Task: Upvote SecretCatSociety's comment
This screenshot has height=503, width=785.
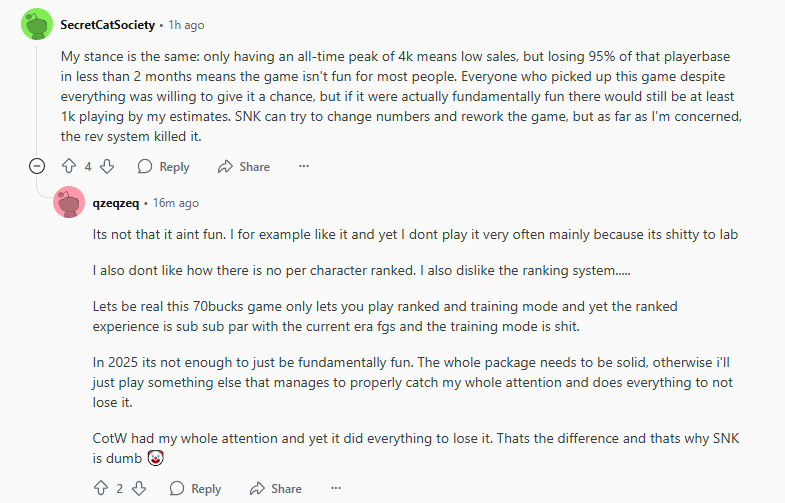Action: (x=70, y=167)
